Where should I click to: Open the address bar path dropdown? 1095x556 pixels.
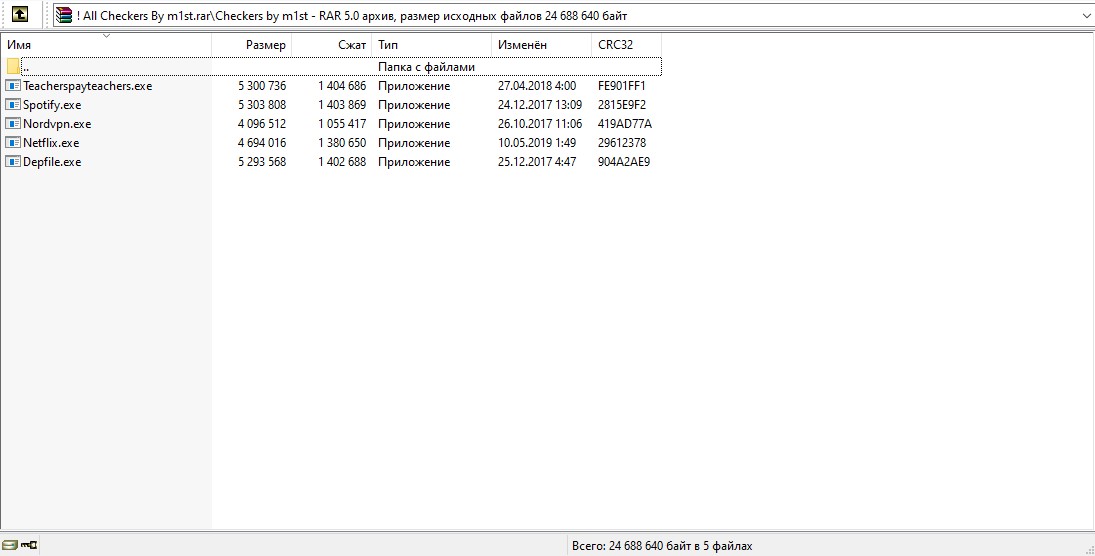pyautogui.click(x=1086, y=16)
